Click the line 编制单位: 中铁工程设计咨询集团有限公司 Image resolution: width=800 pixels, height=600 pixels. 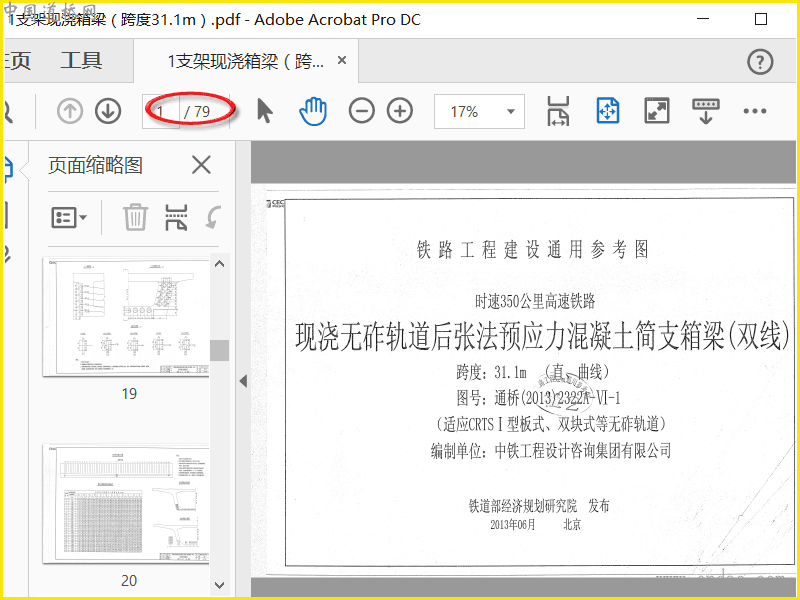click(550, 451)
